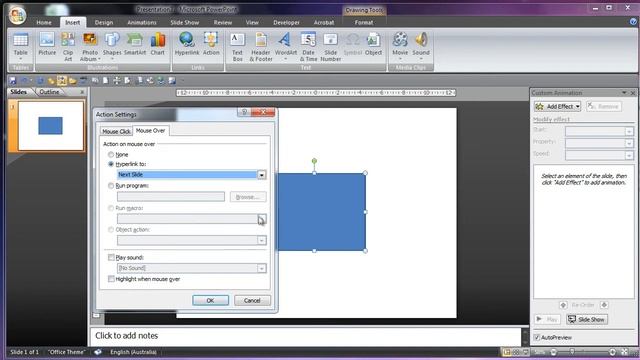The image size is (640, 360).
Task: Select slide 1 thumbnail
Action: 51,126
